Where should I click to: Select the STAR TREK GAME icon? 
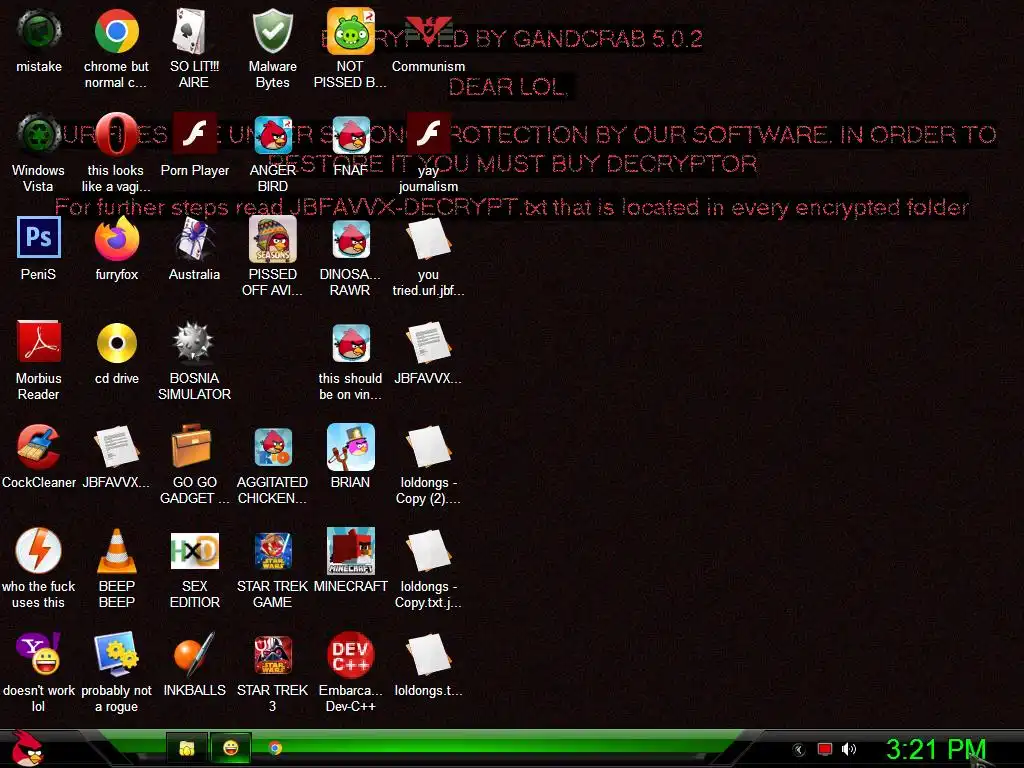click(x=272, y=551)
